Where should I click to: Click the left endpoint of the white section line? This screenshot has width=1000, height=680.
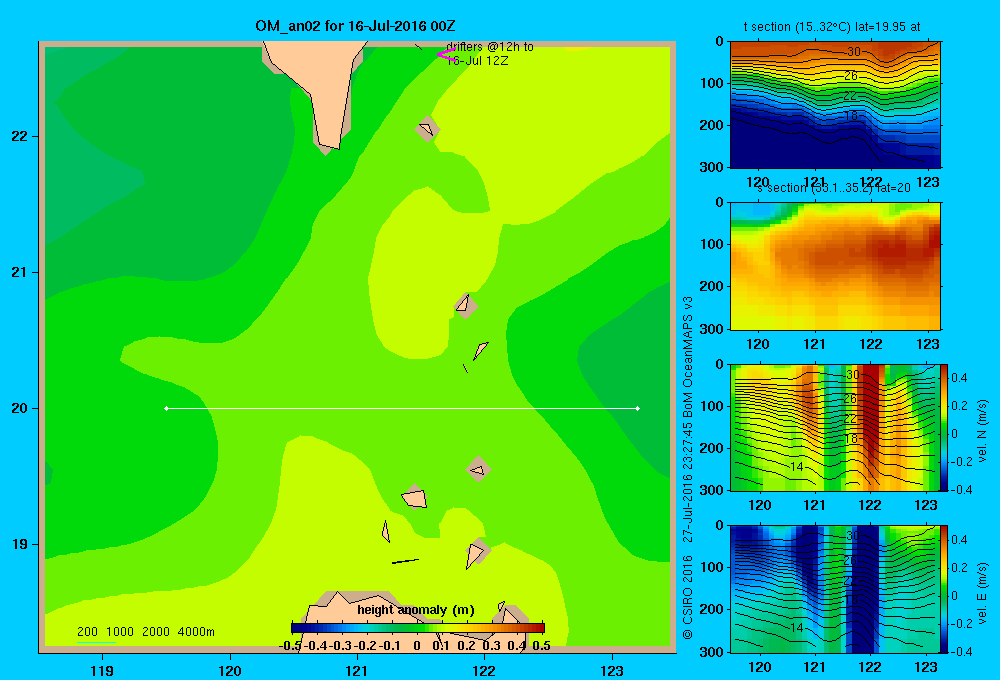pos(166,408)
